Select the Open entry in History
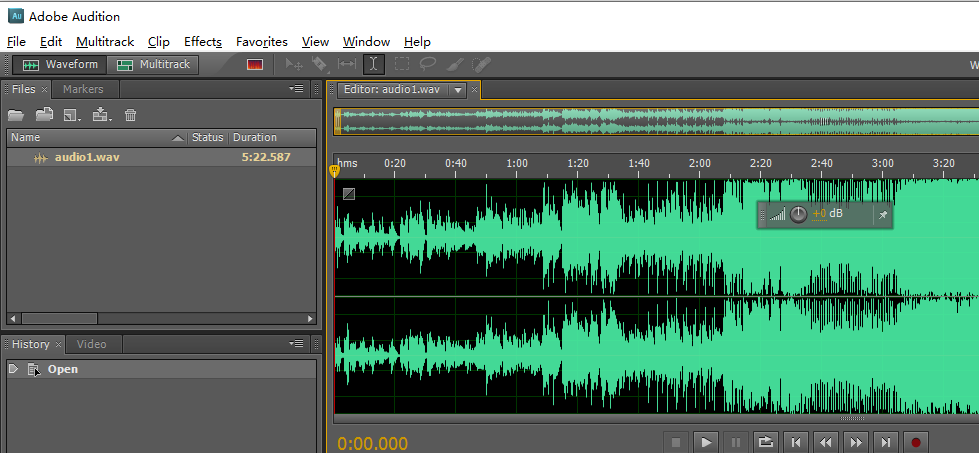 point(162,369)
